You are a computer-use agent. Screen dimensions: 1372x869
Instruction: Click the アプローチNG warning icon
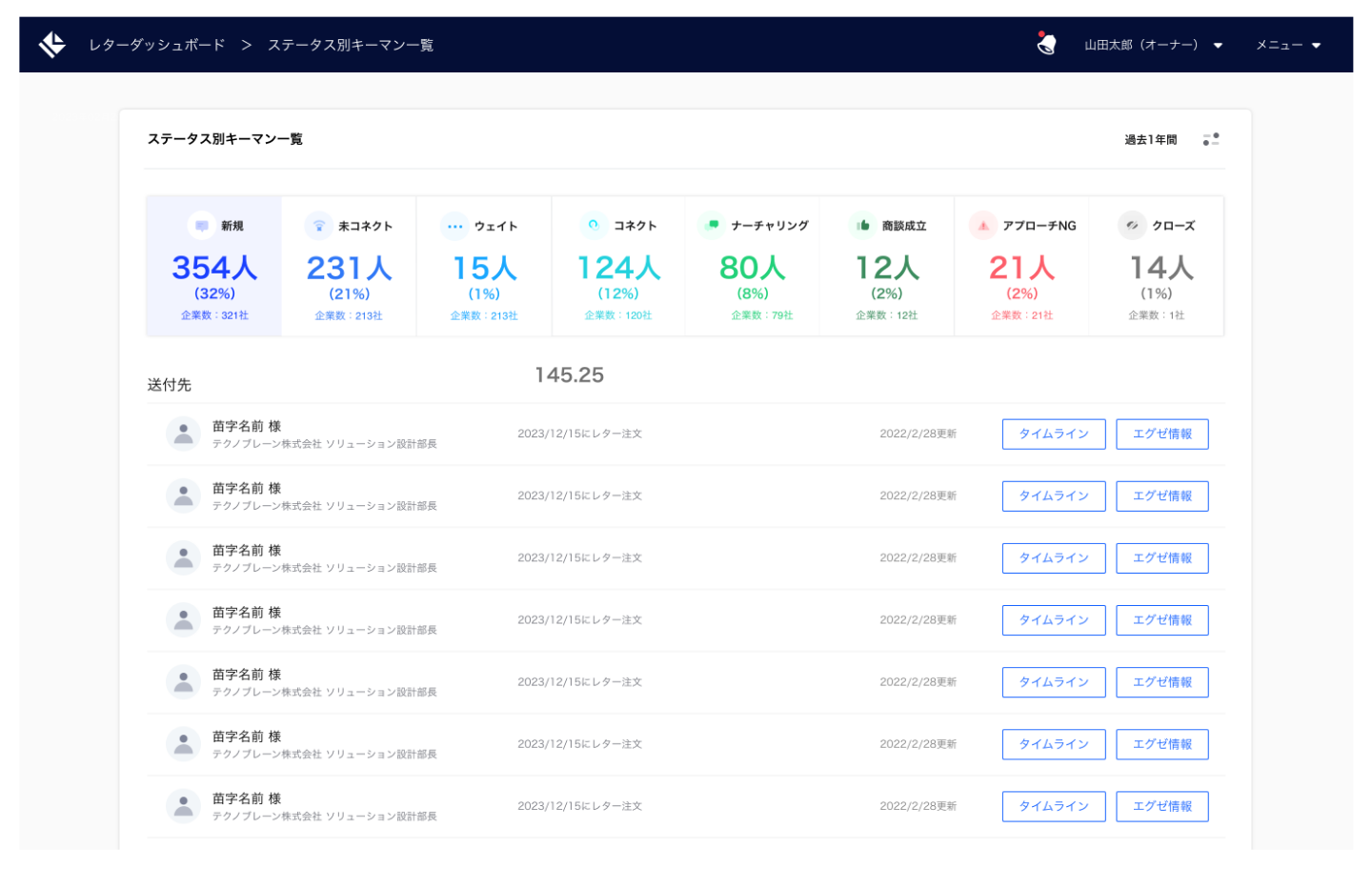[982, 226]
